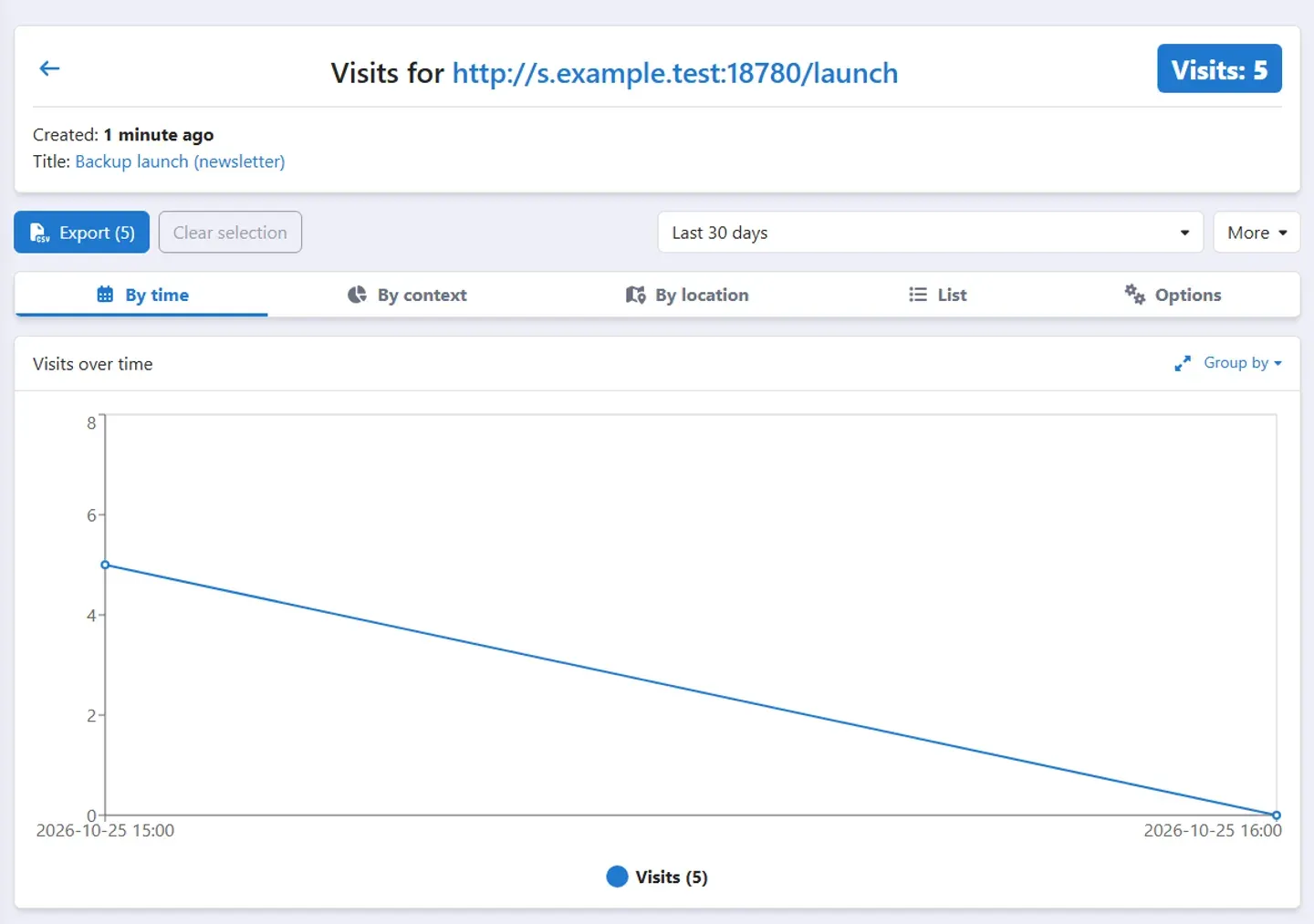Open the More dropdown menu
Screen dimensions: 1314x924
(x=1257, y=233)
